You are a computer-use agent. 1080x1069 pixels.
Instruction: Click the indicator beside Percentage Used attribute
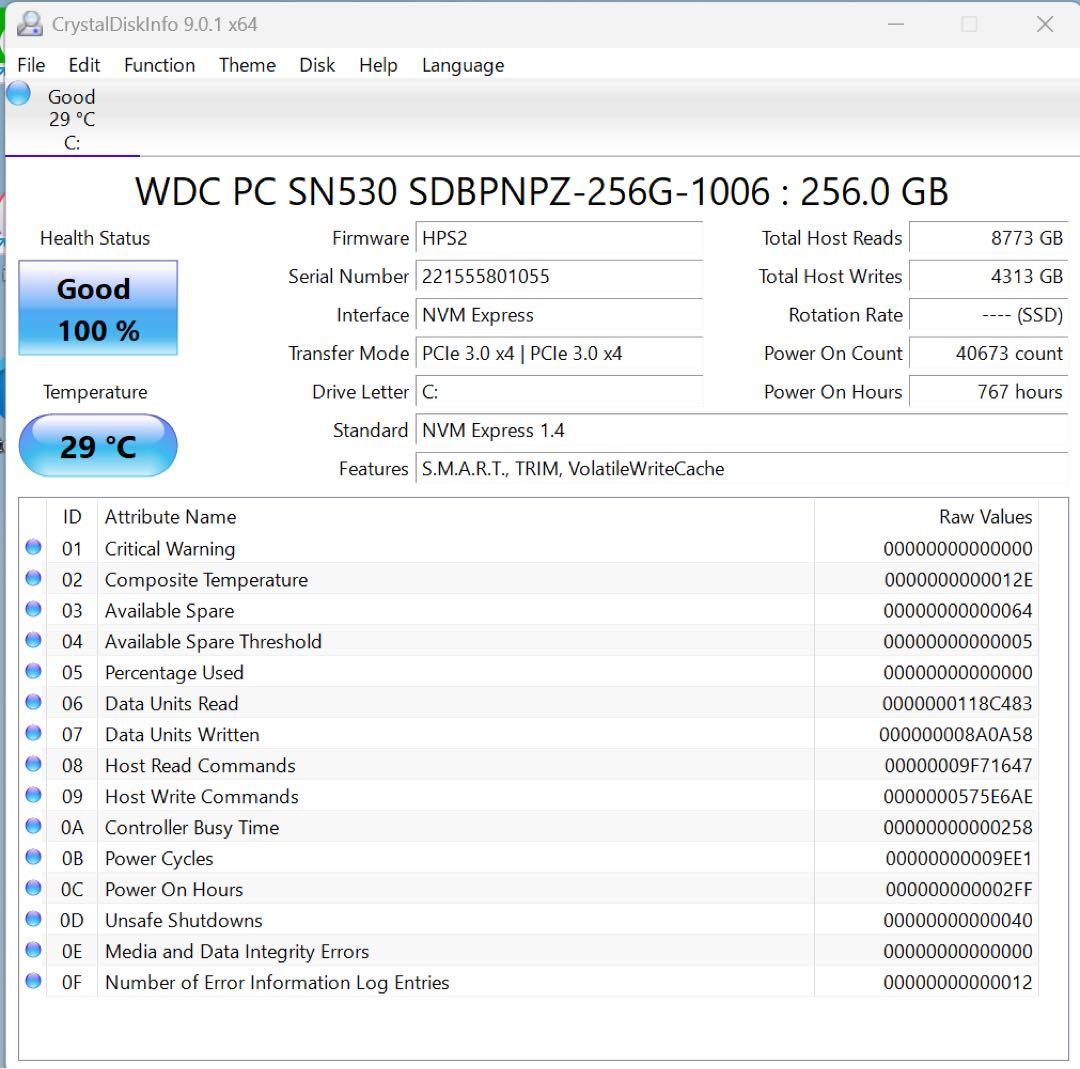coord(33,671)
